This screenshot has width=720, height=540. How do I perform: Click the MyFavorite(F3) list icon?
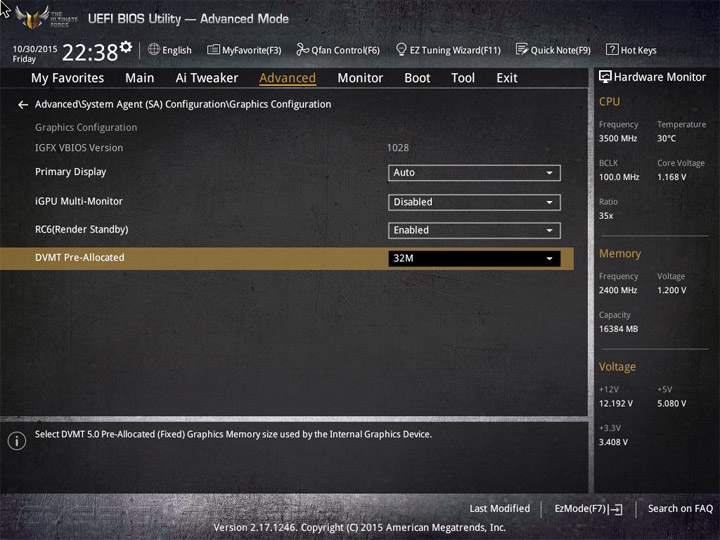(213, 50)
